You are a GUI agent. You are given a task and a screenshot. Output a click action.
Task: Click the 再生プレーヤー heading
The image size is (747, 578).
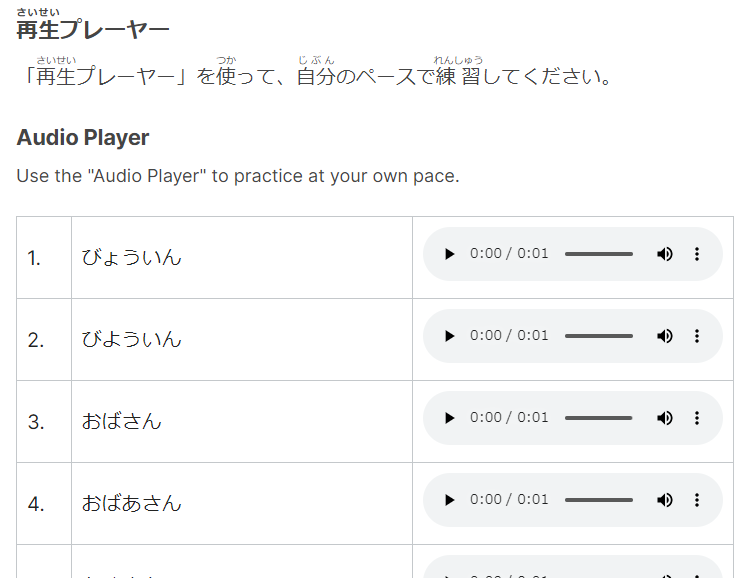93,30
